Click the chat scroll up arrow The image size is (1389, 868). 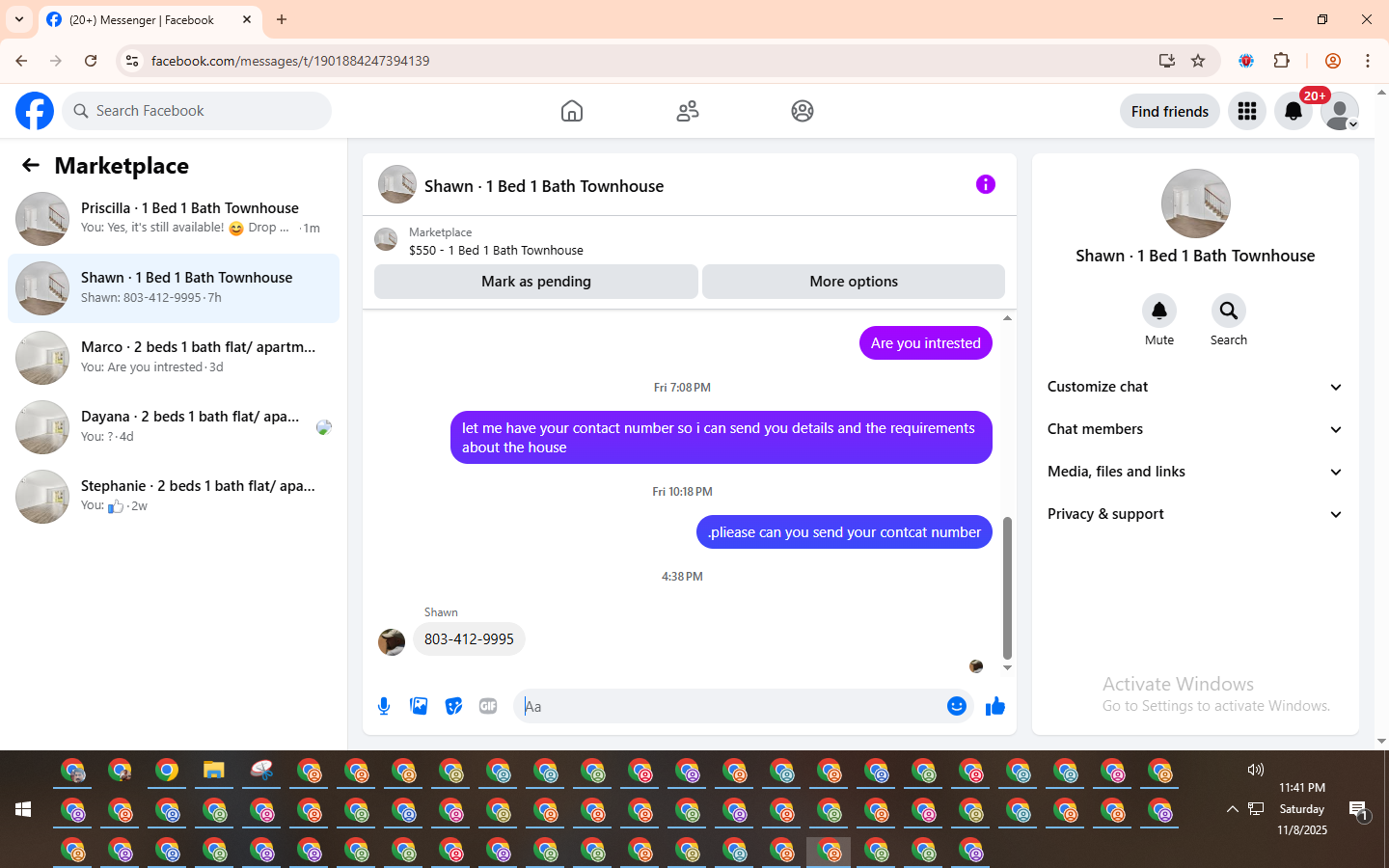[x=1007, y=317]
